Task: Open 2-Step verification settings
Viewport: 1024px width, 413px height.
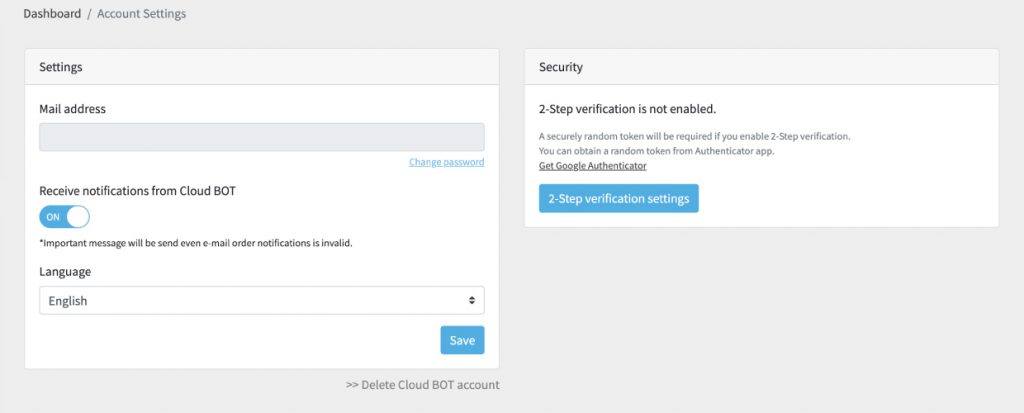Action: 618,199
